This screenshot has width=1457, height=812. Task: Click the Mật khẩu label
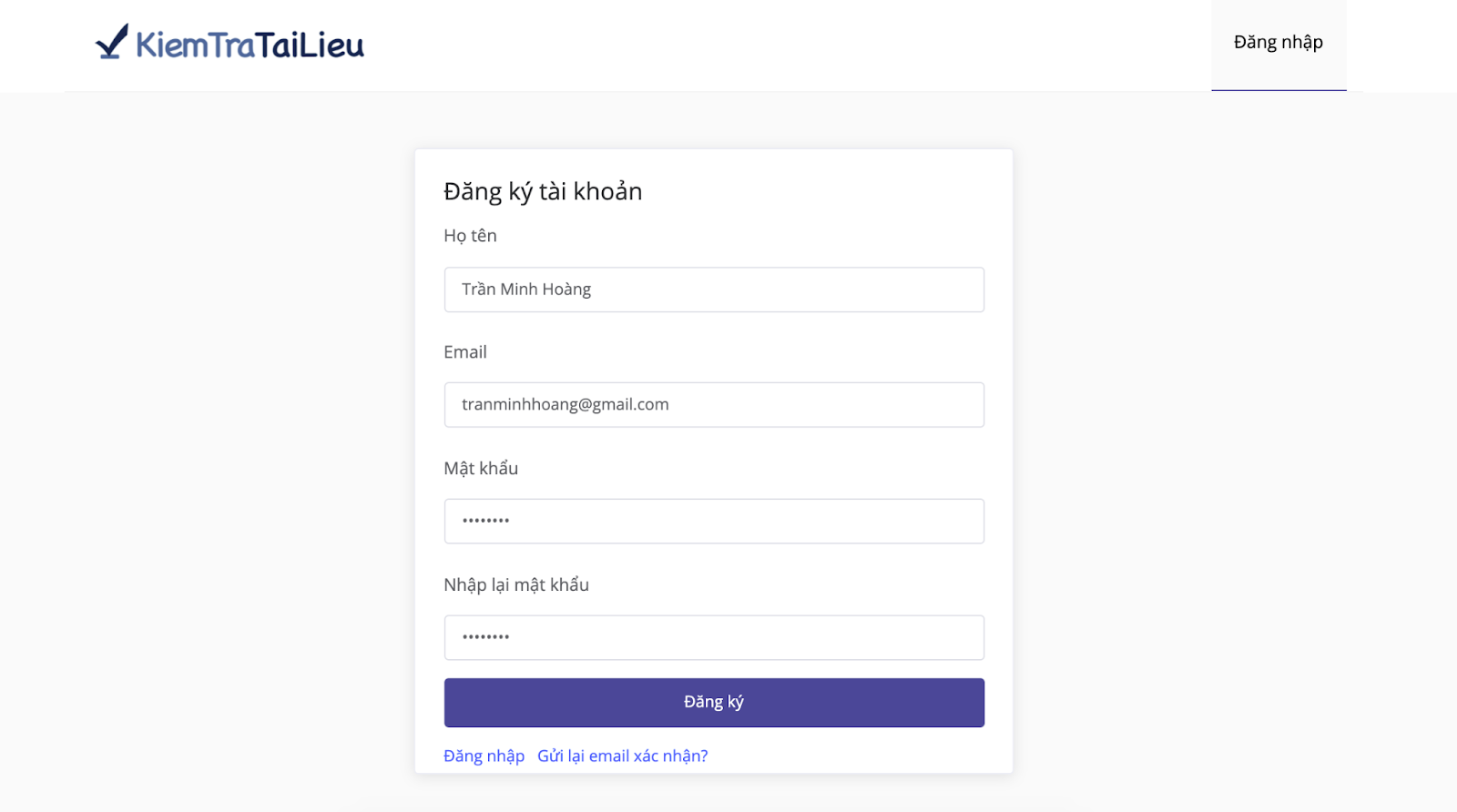(x=481, y=468)
